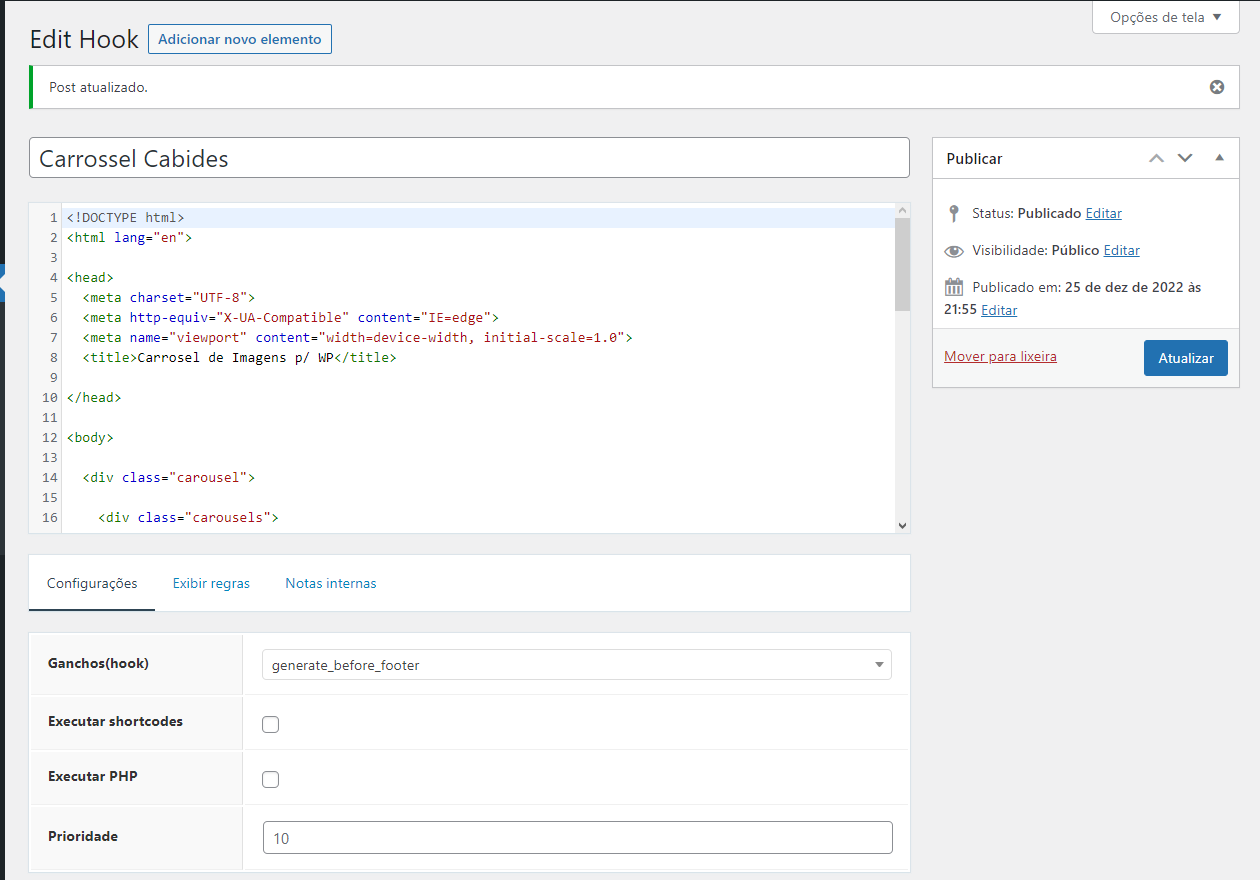Click Editar next to Status: Publicado
Viewport: 1260px width, 880px height.
click(1103, 212)
